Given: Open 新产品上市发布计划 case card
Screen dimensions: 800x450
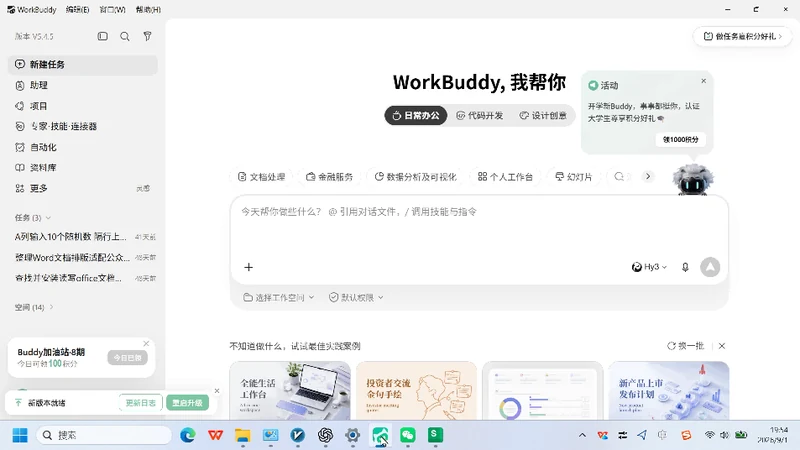Looking at the screenshot, I should [669, 391].
